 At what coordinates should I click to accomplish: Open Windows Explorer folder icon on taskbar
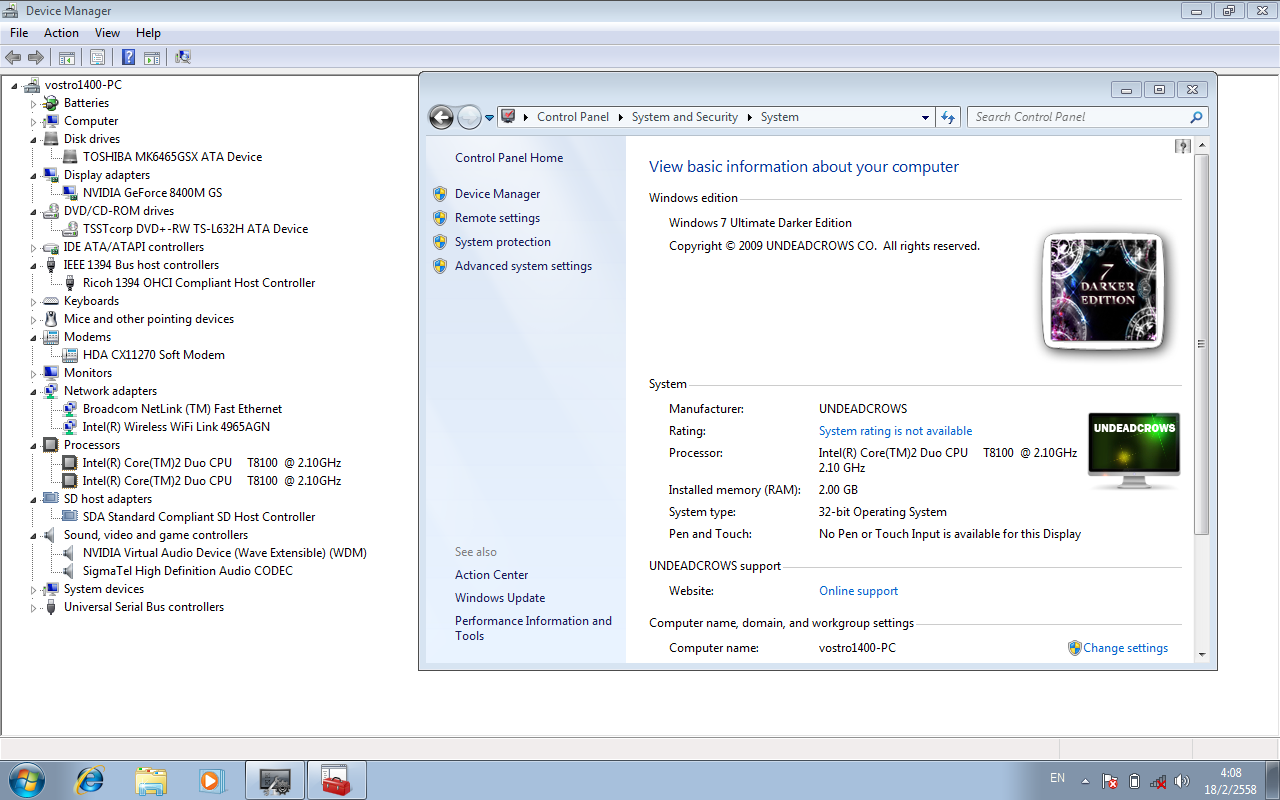[x=151, y=780]
